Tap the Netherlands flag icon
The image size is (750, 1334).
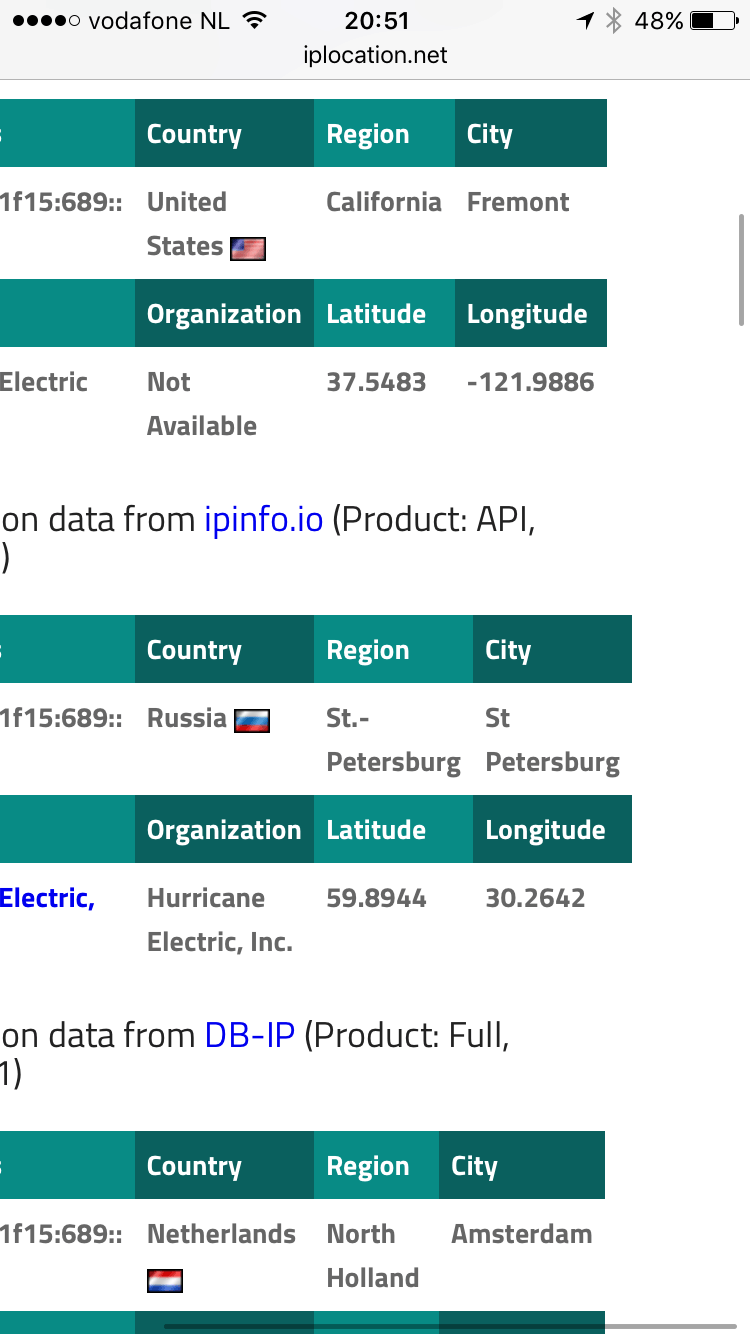[x=165, y=1280]
